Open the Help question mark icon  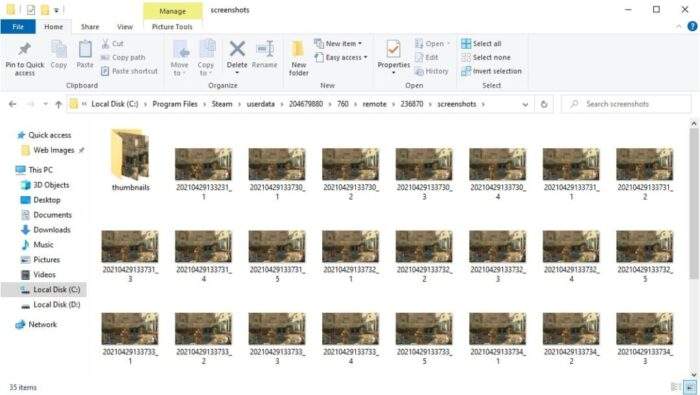(692, 27)
